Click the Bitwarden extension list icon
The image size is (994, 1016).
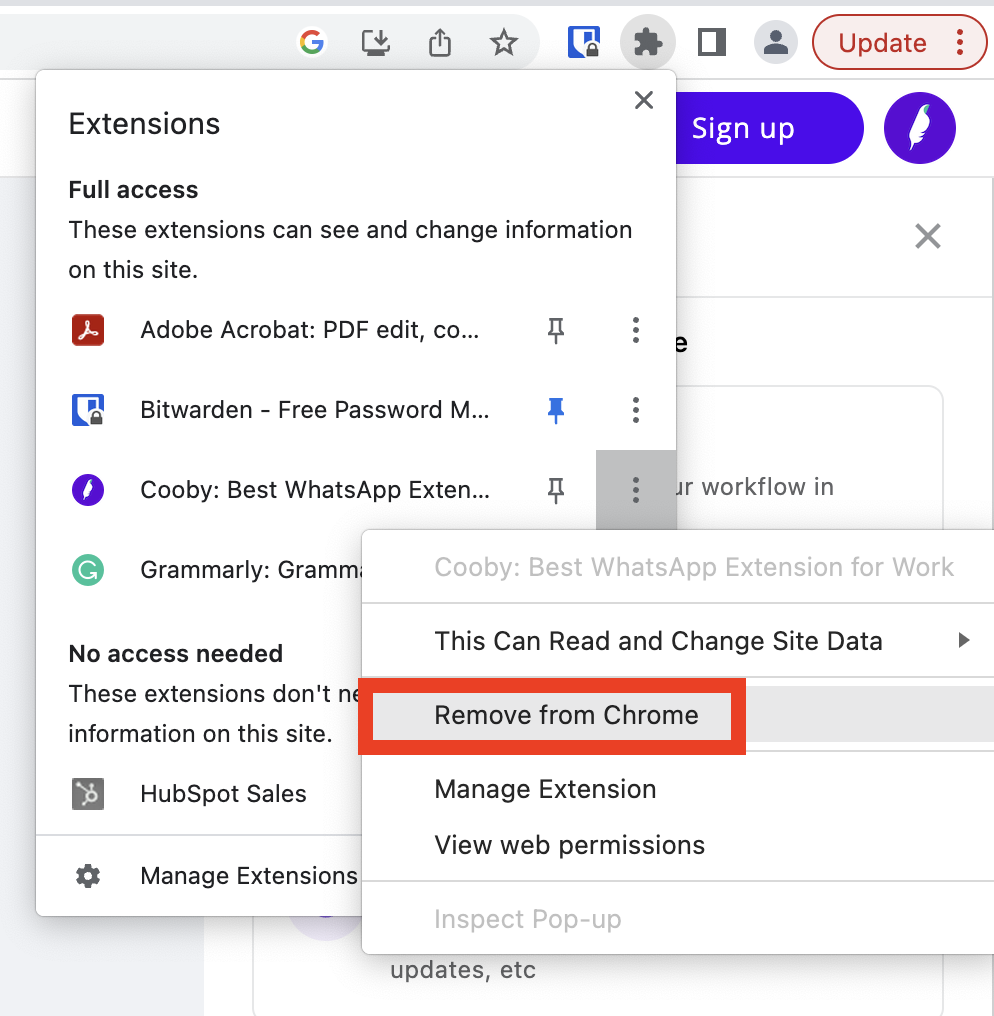[88, 410]
